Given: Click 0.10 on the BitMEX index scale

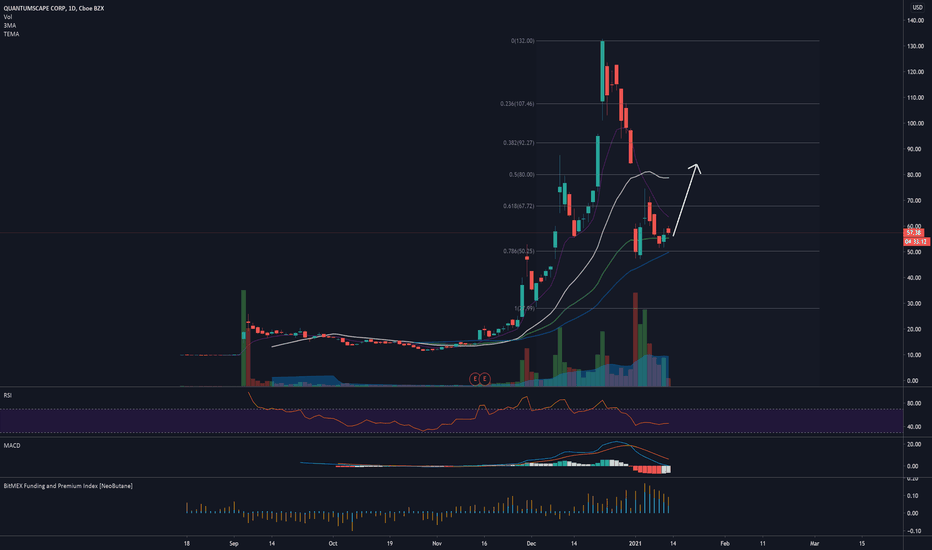Looking at the screenshot, I should coord(915,495).
